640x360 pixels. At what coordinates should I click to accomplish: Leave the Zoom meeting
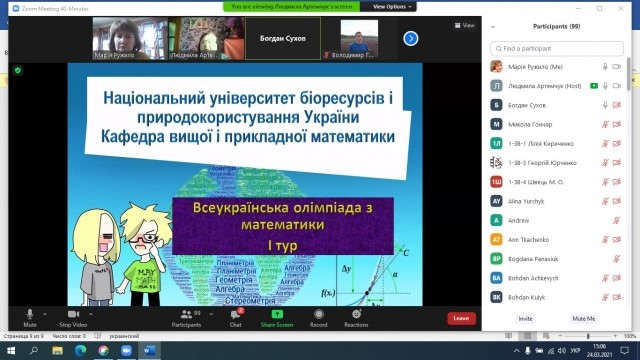point(461,318)
